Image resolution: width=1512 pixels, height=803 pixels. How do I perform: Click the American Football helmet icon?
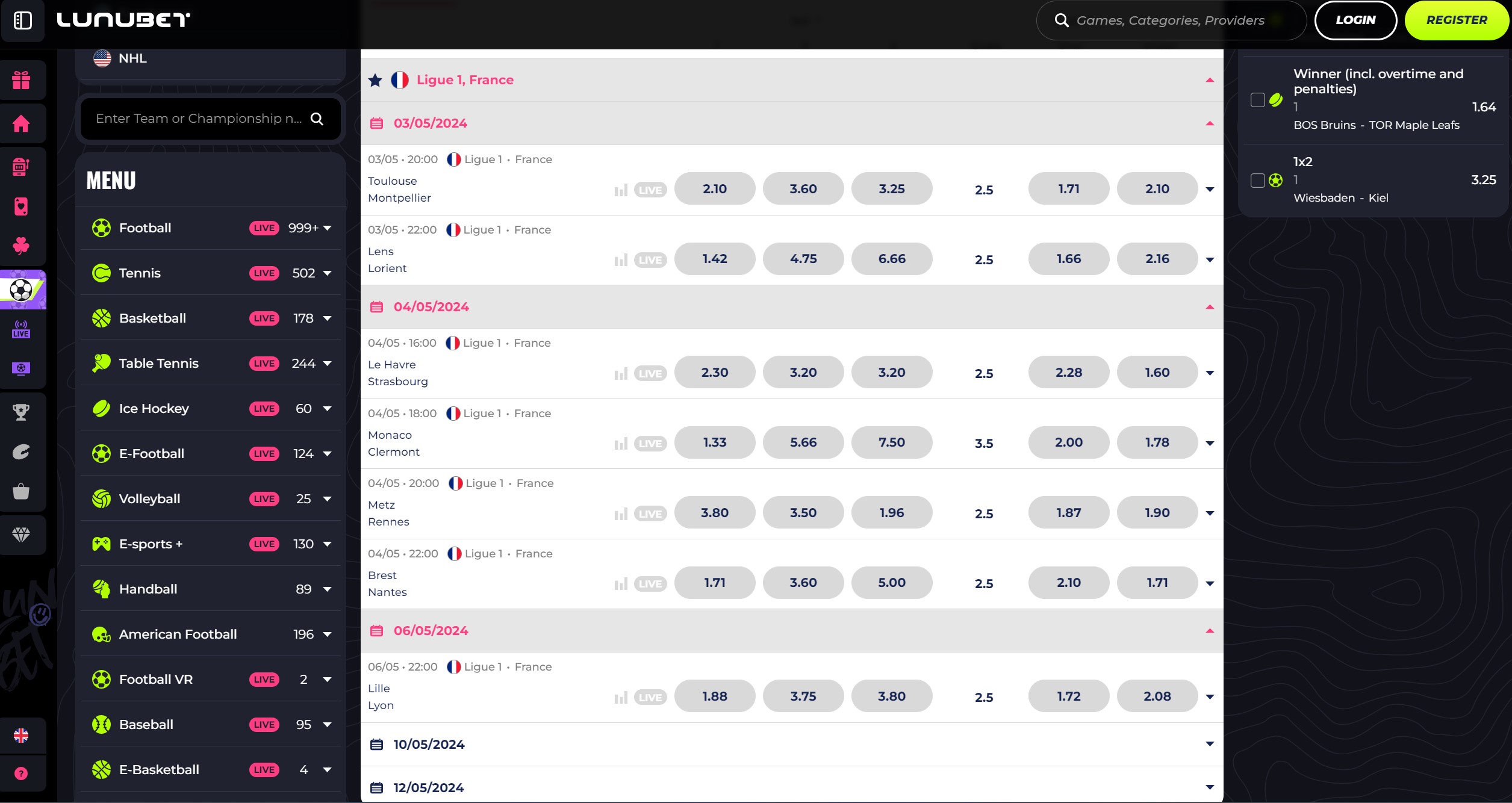point(101,634)
